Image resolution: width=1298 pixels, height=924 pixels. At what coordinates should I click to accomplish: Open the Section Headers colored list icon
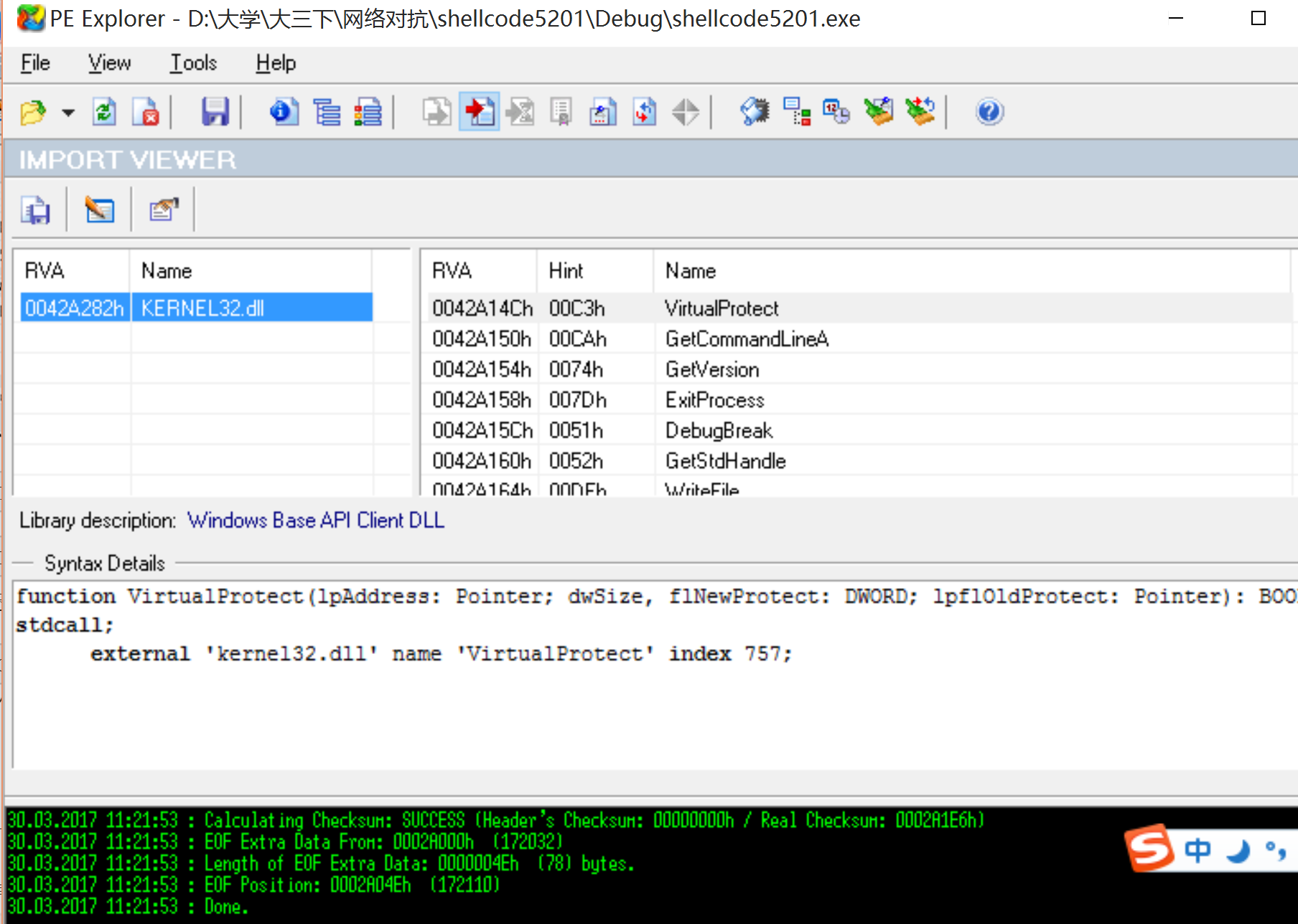pos(368,112)
